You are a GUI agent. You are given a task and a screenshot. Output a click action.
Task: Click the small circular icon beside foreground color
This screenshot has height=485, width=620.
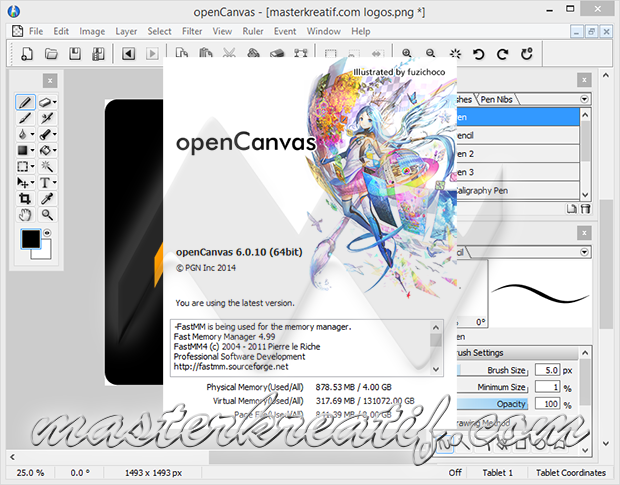[x=47, y=233]
